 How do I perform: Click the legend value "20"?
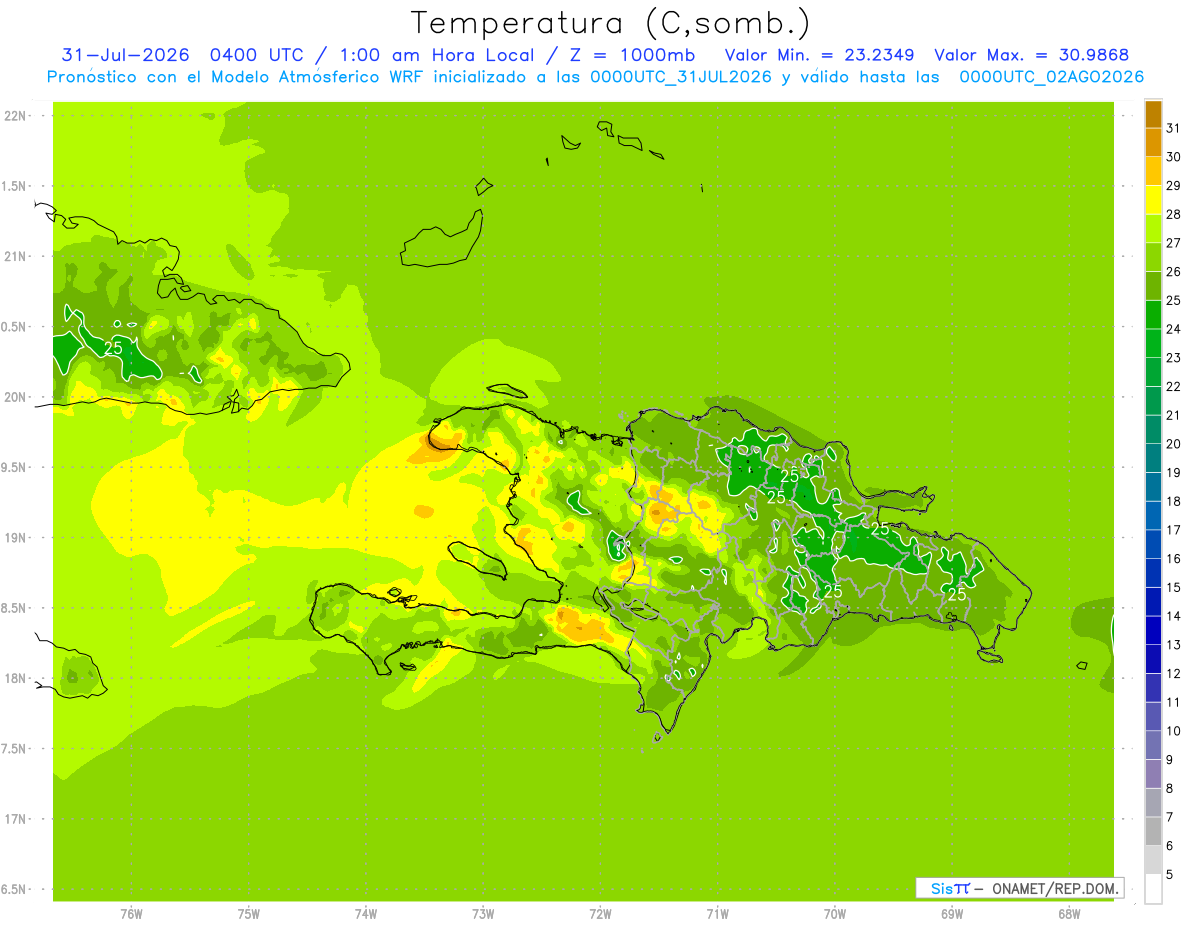pos(1173,444)
